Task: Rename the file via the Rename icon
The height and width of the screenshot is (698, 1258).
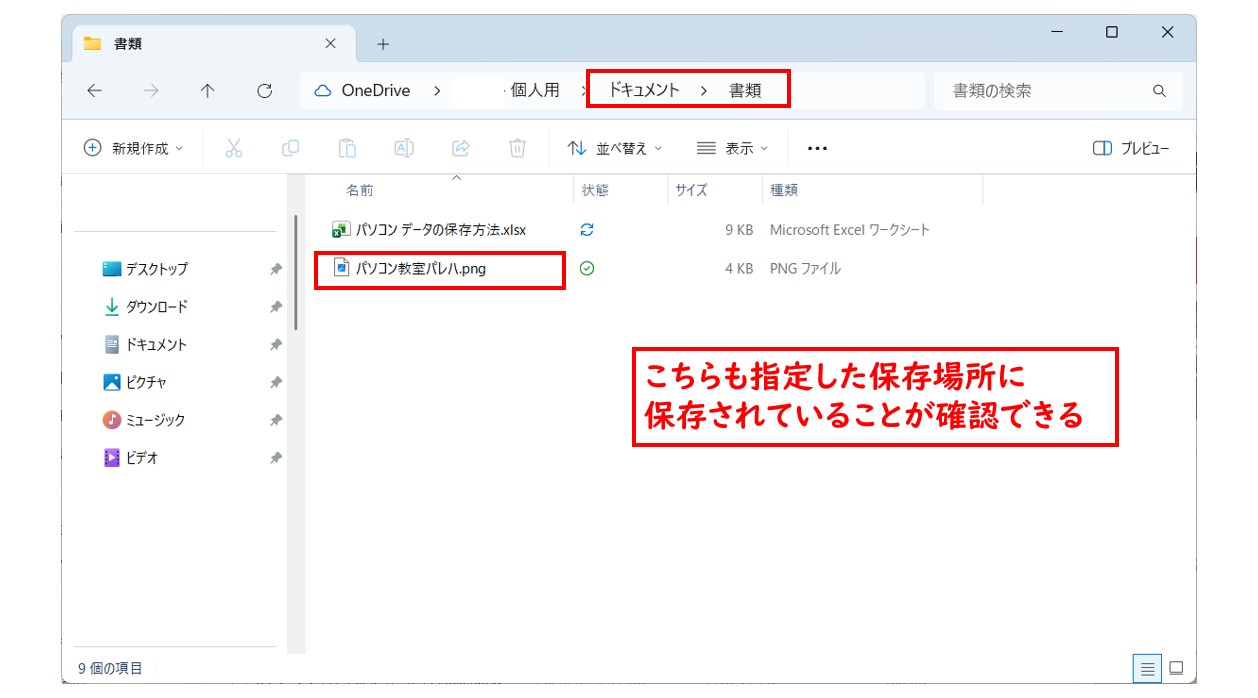Action: pos(403,148)
